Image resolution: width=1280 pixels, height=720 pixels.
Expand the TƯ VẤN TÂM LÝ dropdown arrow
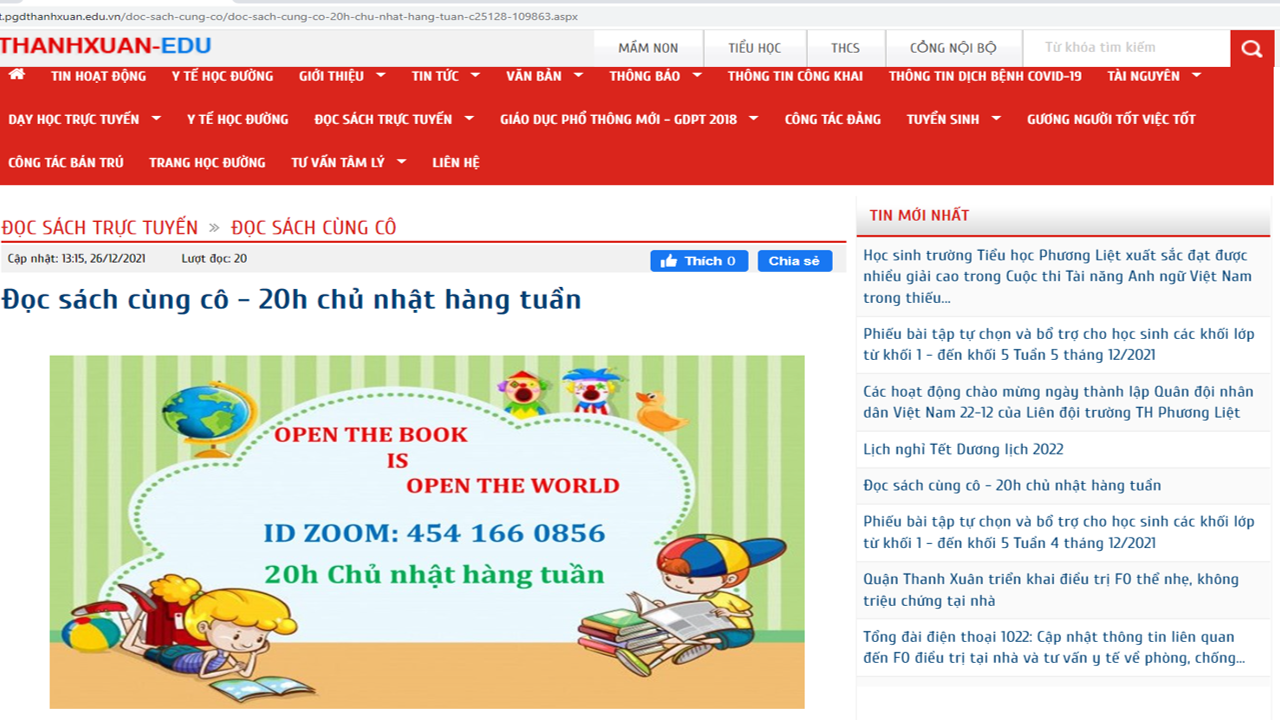pos(401,161)
